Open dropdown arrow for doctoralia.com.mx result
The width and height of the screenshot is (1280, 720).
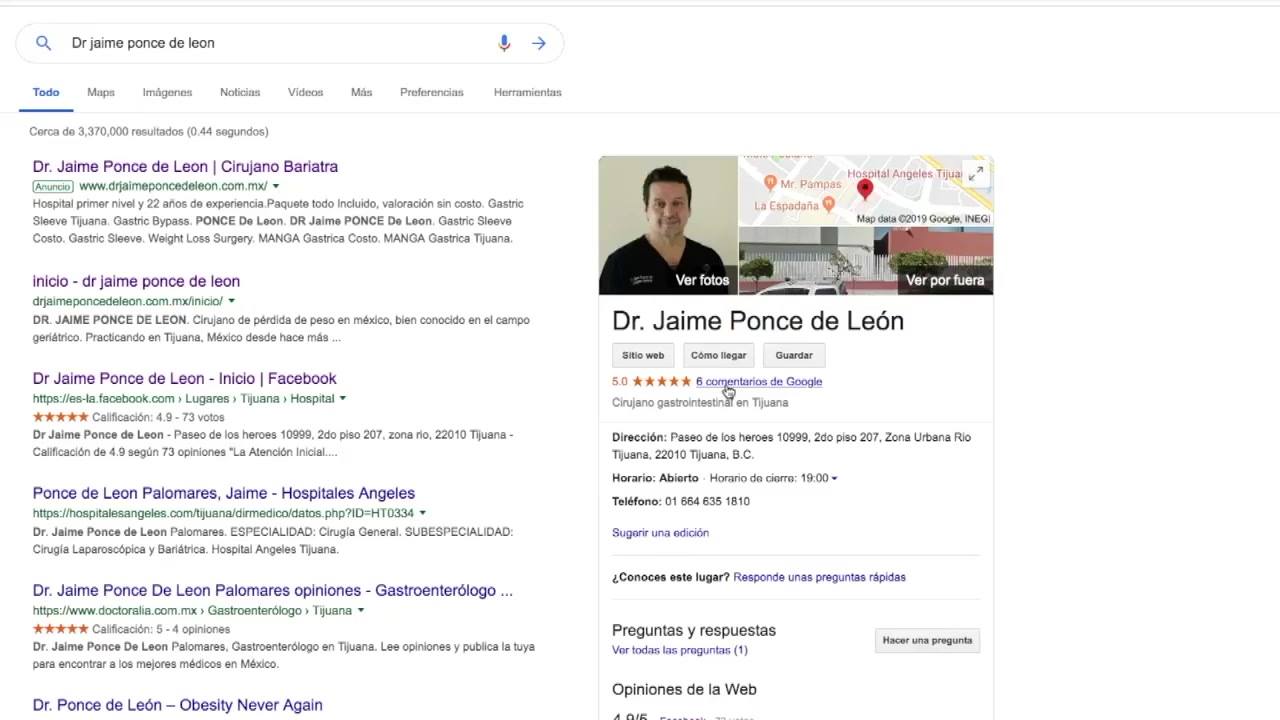point(361,610)
